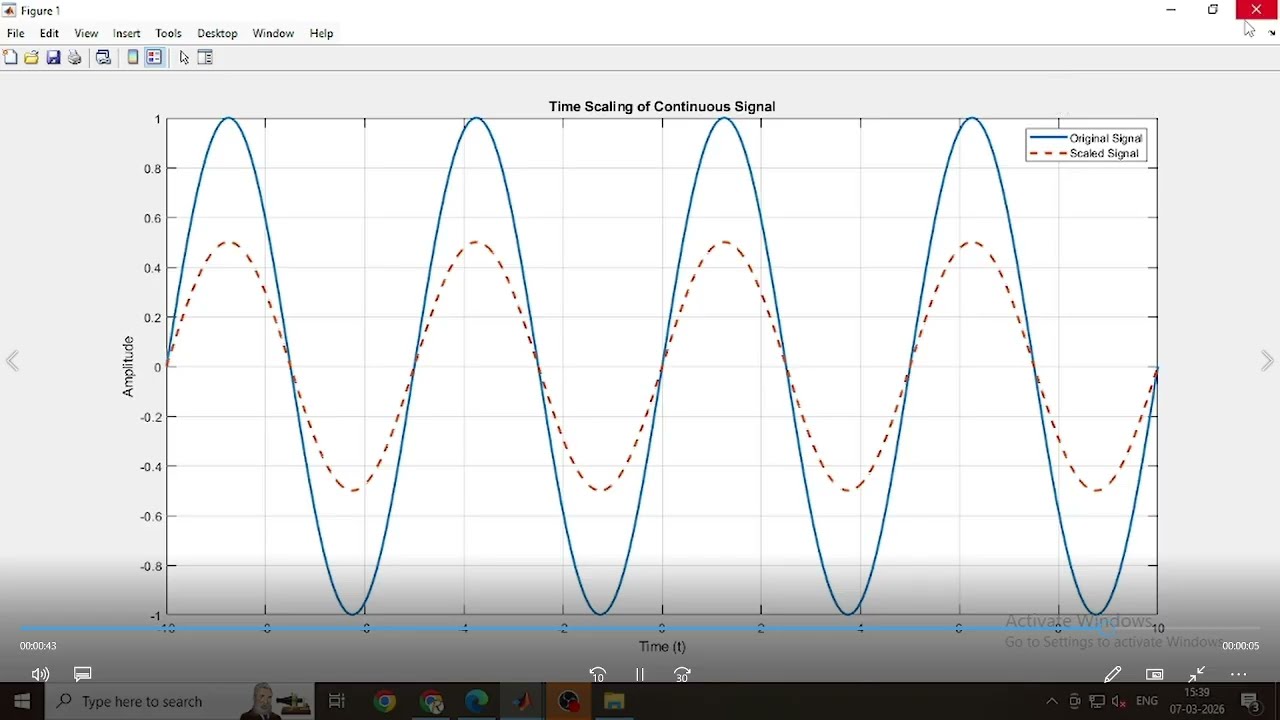Skip back 10 seconds
This screenshot has width=1280, height=720.
598,675
